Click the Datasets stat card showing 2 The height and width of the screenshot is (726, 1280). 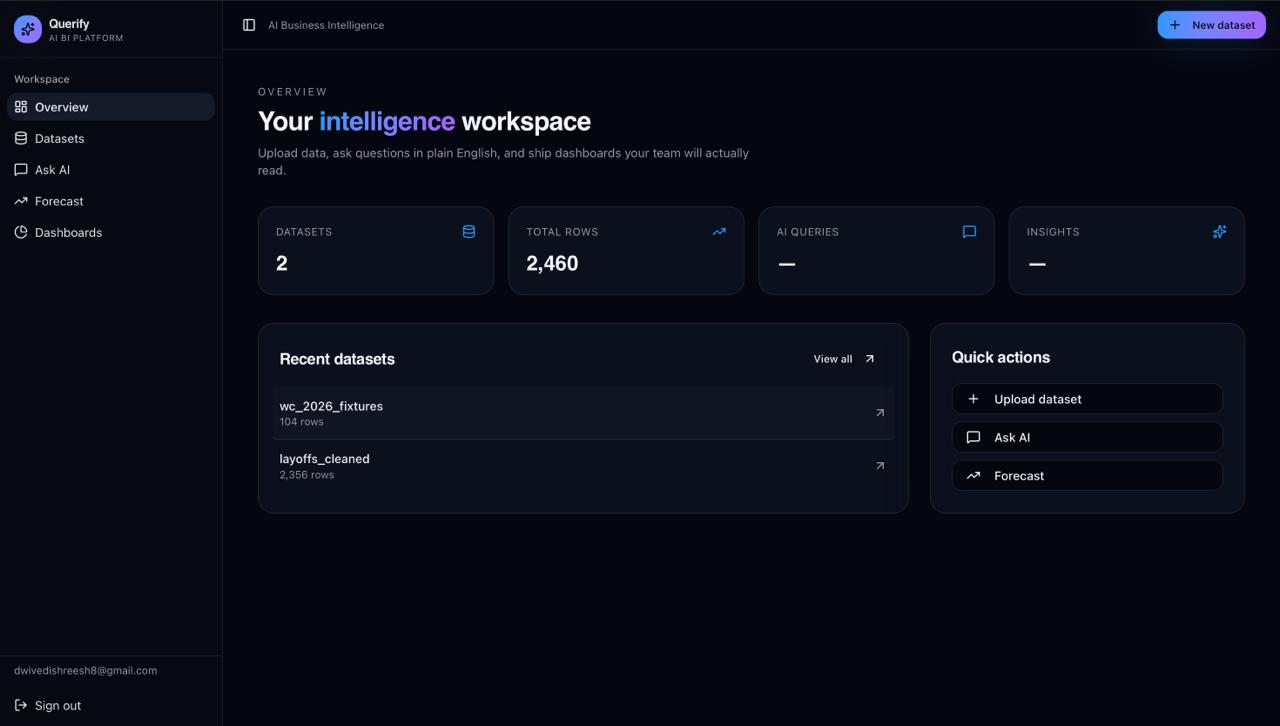pyautogui.click(x=376, y=251)
